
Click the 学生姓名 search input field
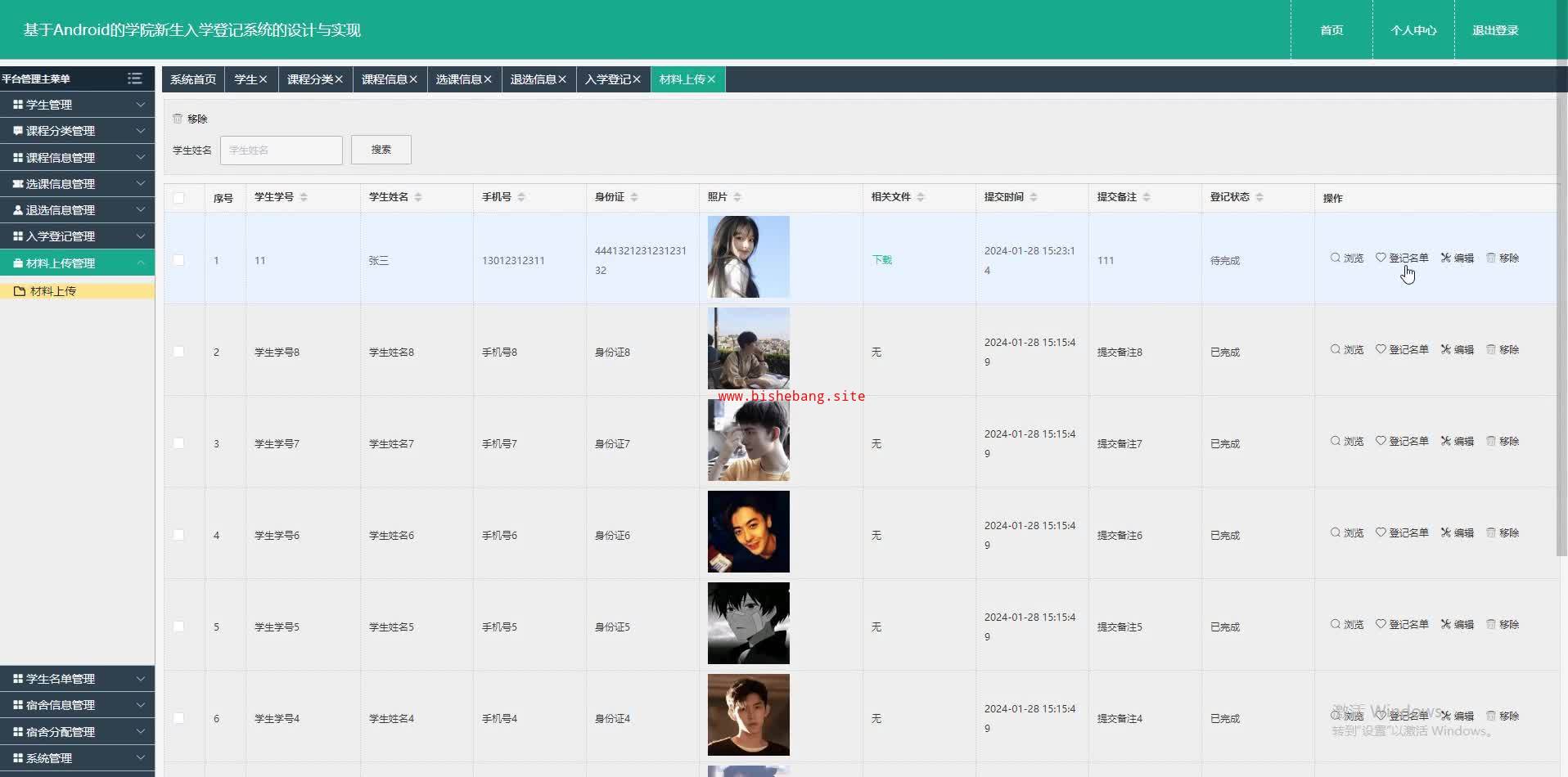pos(281,150)
